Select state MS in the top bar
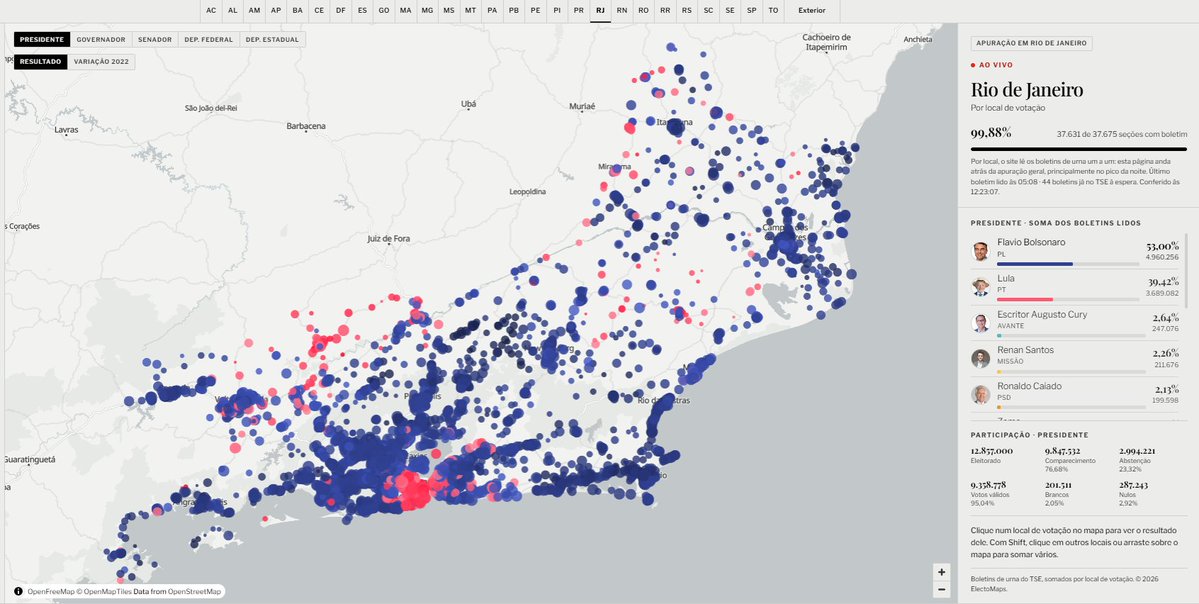This screenshot has height=604, width=1199. click(448, 11)
